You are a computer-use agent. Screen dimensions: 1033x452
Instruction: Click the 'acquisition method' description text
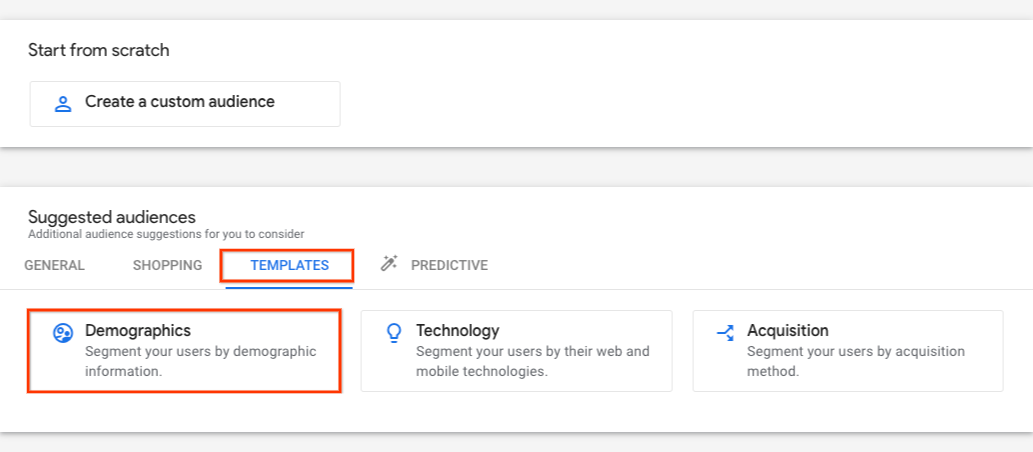[x=855, y=361]
